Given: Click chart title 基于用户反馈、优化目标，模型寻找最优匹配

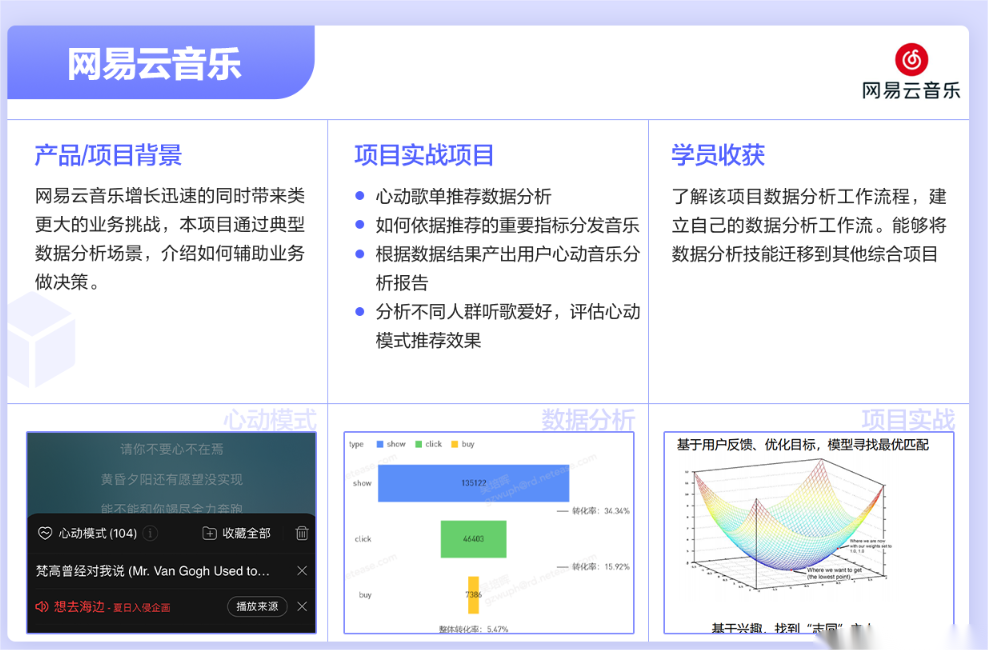Looking at the screenshot, I should pyautogui.click(x=803, y=445).
